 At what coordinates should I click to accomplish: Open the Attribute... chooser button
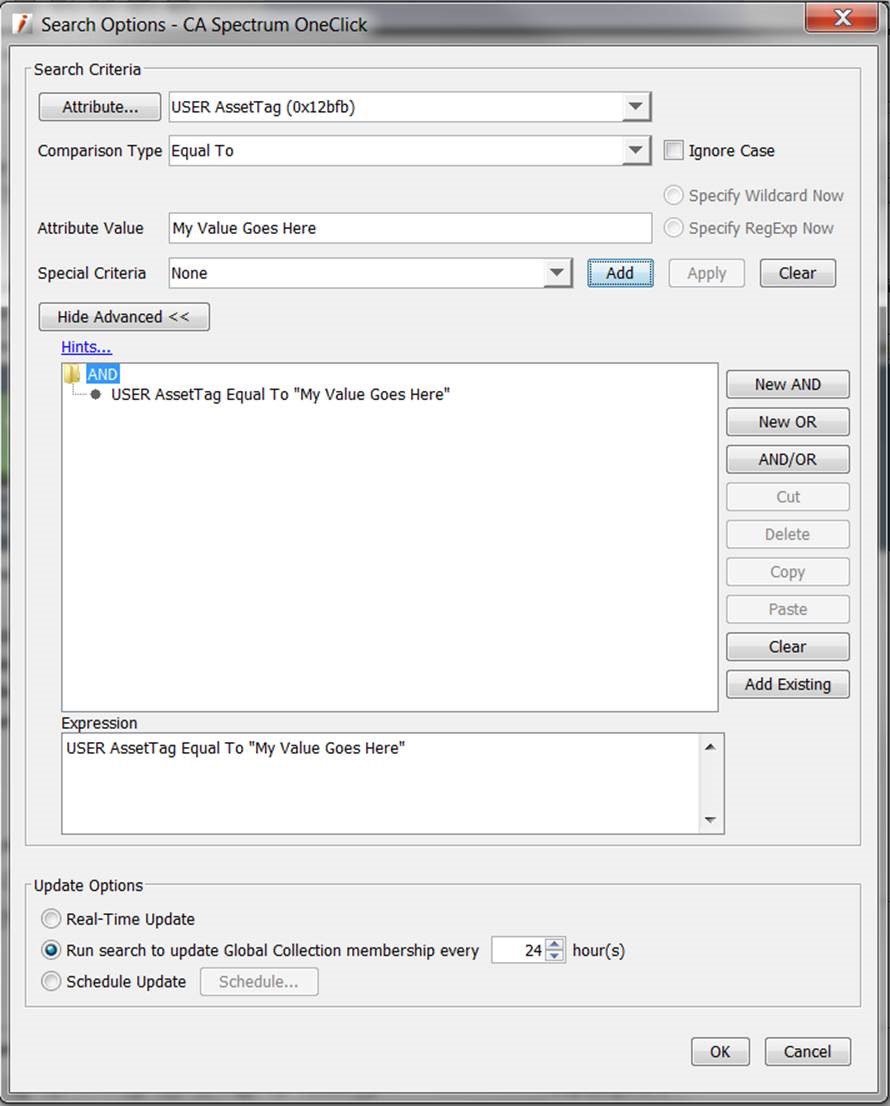pos(99,107)
